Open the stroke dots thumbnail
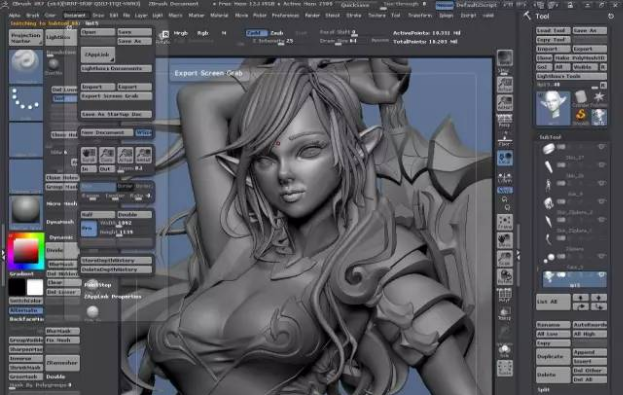The image size is (623, 395). 26,104
